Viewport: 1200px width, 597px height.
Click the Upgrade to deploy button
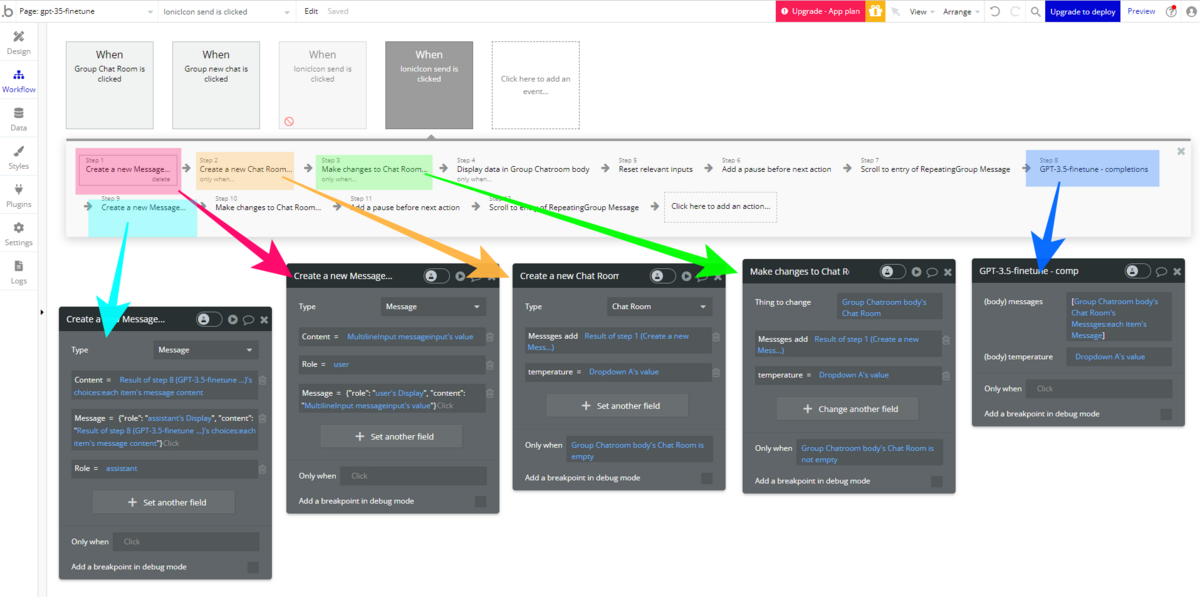point(1082,11)
